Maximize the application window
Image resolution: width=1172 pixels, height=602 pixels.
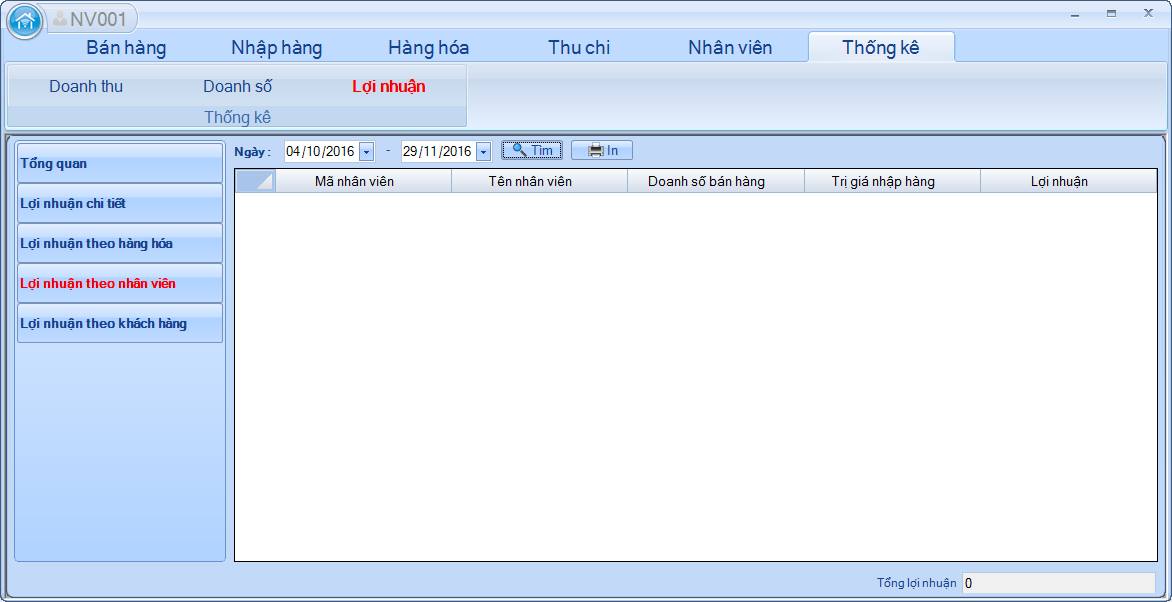tap(1111, 14)
